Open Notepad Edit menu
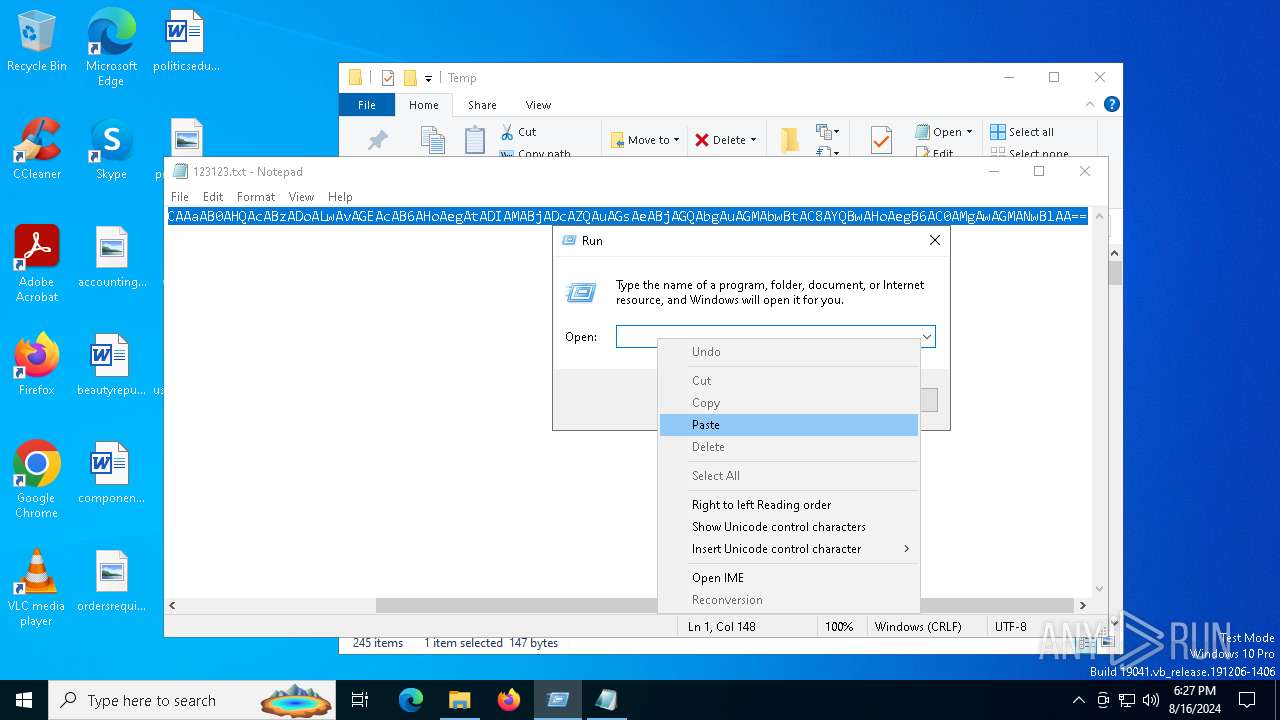 [213, 197]
